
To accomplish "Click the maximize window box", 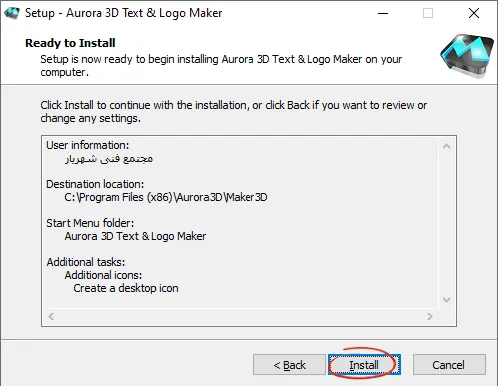I will [x=428, y=13].
